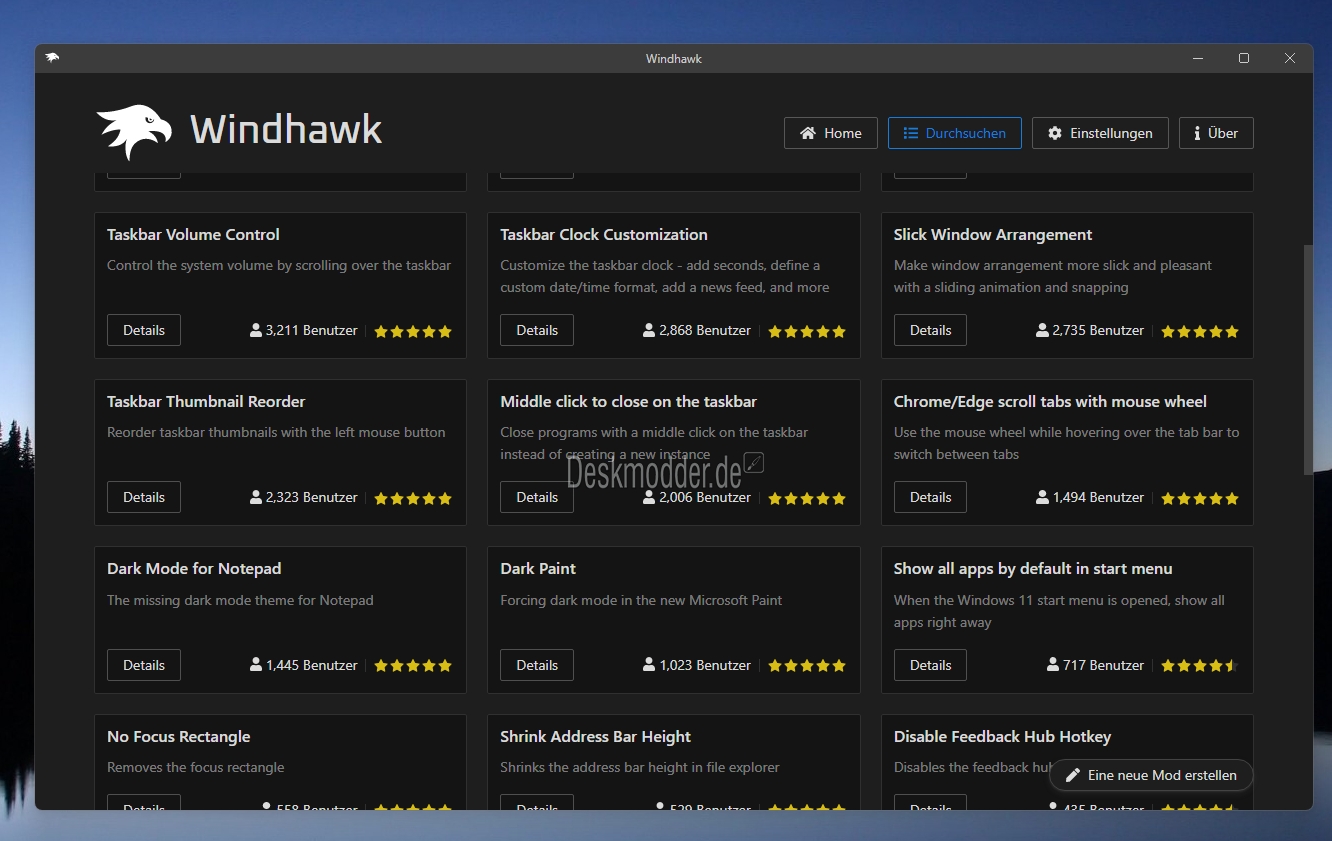
Task: Click star rating of Dark Mode for Notepad
Action: coord(413,666)
